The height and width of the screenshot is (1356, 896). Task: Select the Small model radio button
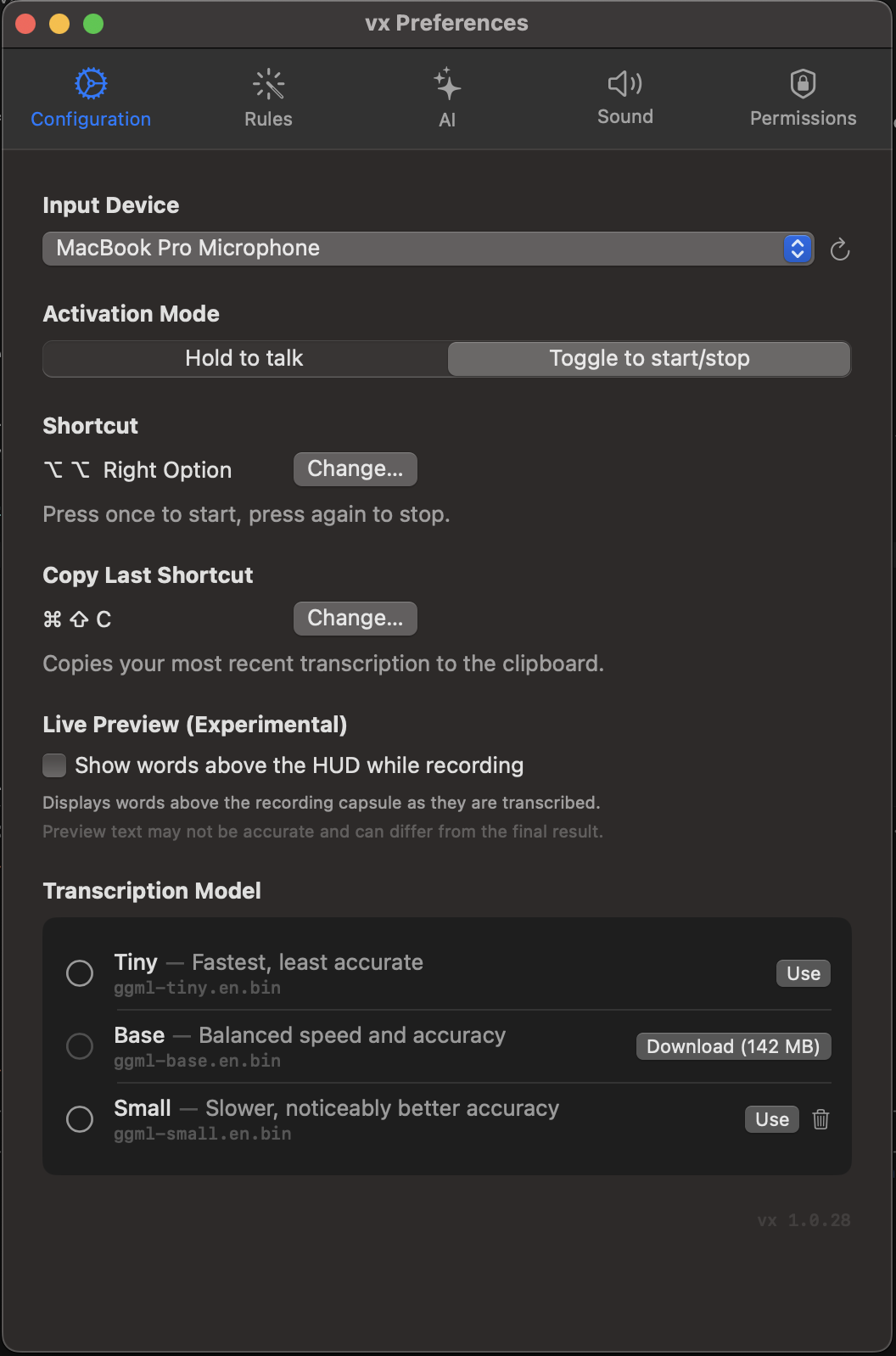(x=80, y=1119)
